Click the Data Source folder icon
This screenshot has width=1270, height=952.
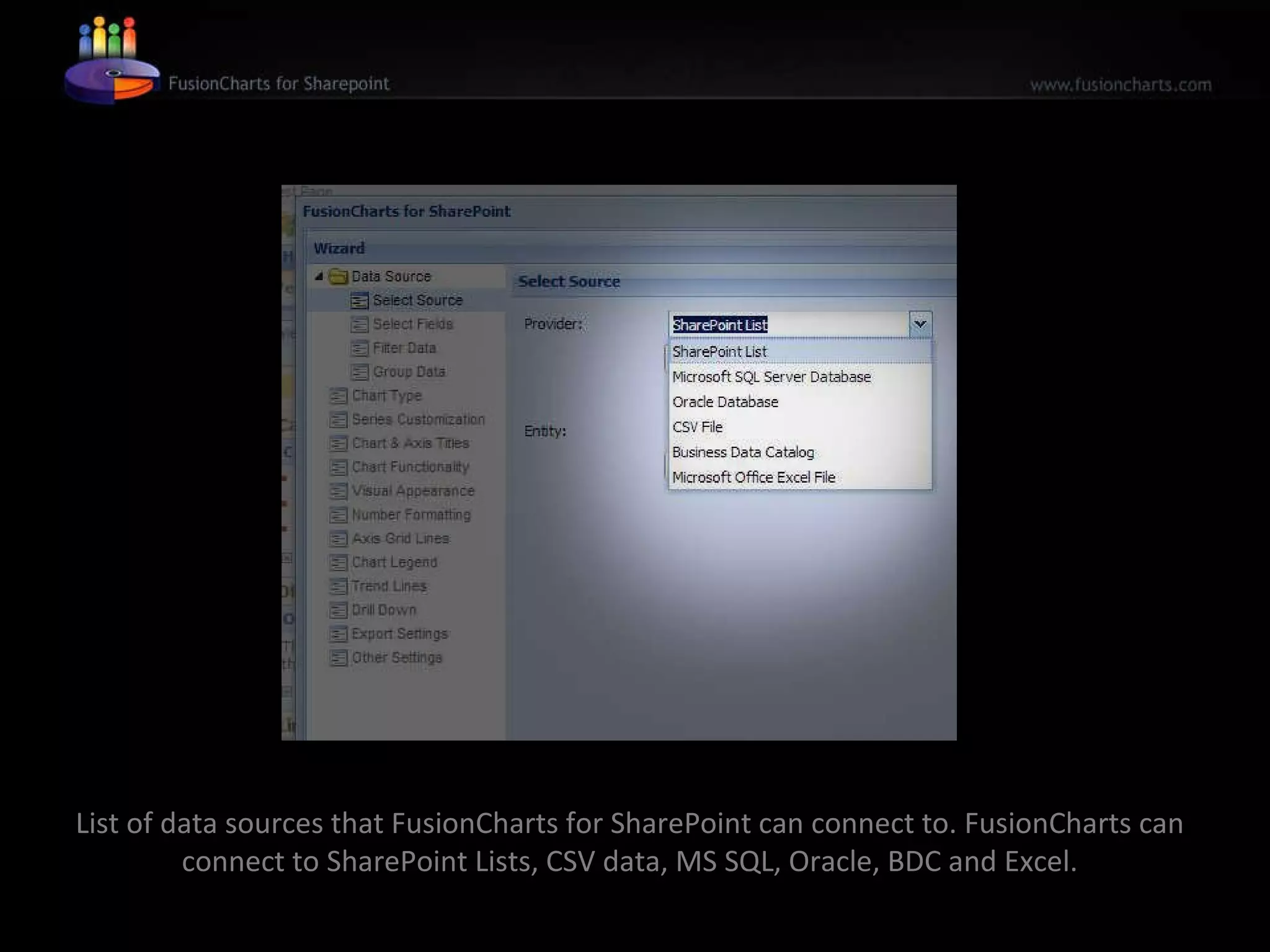click(338, 276)
